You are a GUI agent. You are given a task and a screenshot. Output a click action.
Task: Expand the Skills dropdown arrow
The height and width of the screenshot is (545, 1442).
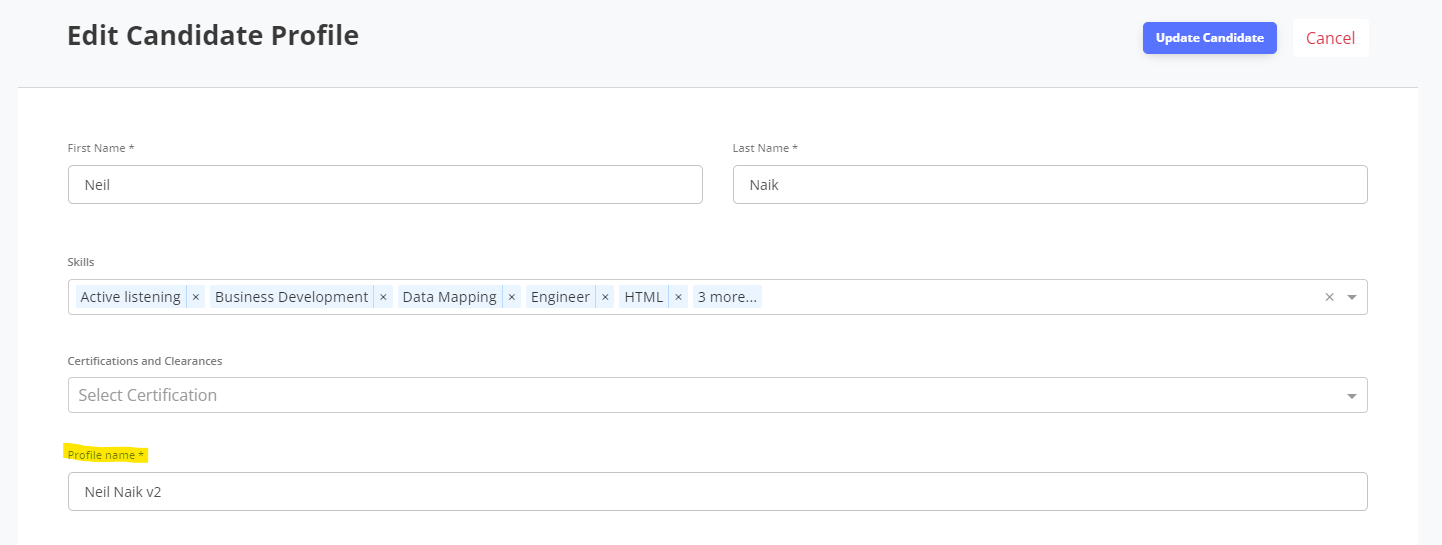1352,297
